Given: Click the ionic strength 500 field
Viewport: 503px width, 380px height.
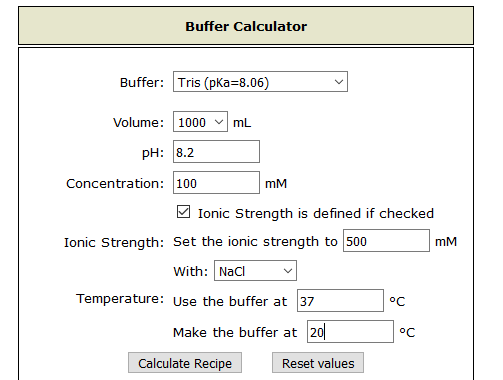Looking at the screenshot, I should click(x=386, y=241).
